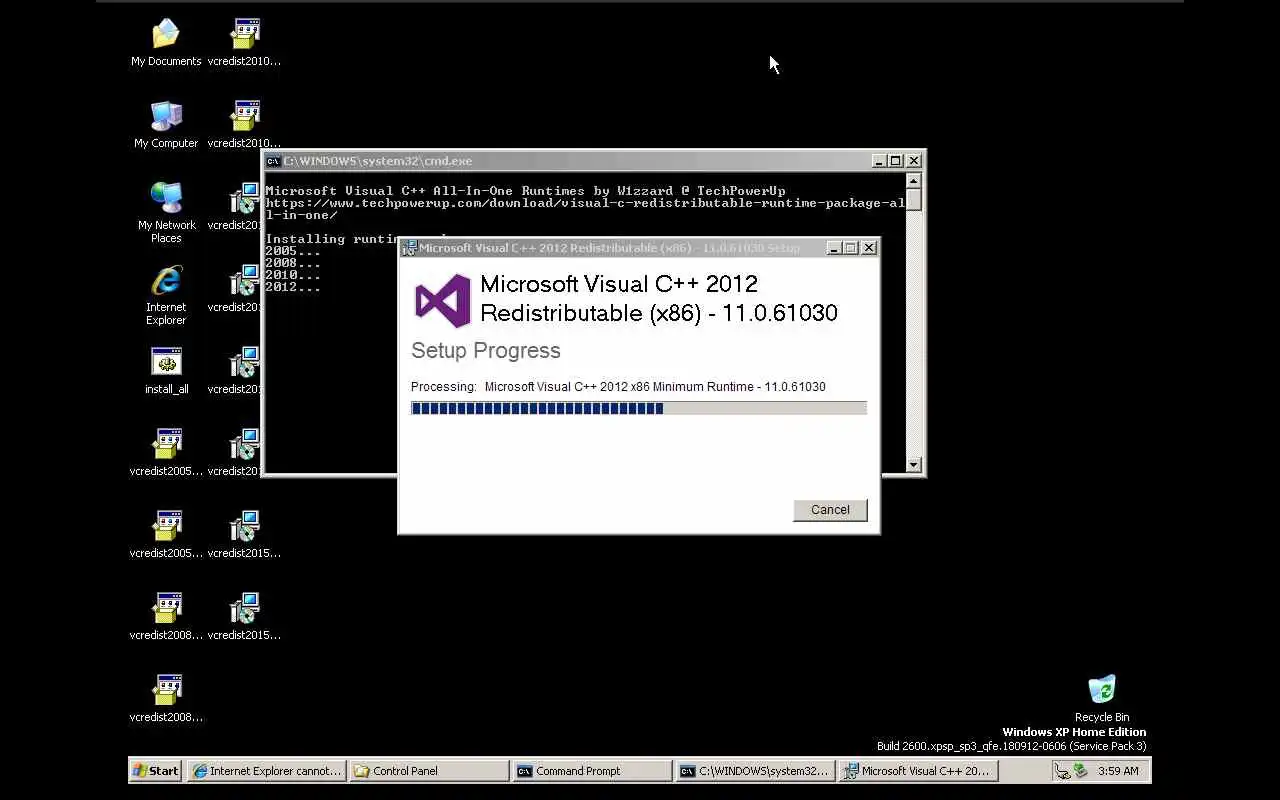The height and width of the screenshot is (800, 1280).
Task: Click the 'Setup Progress' heading
Action: [486, 351]
